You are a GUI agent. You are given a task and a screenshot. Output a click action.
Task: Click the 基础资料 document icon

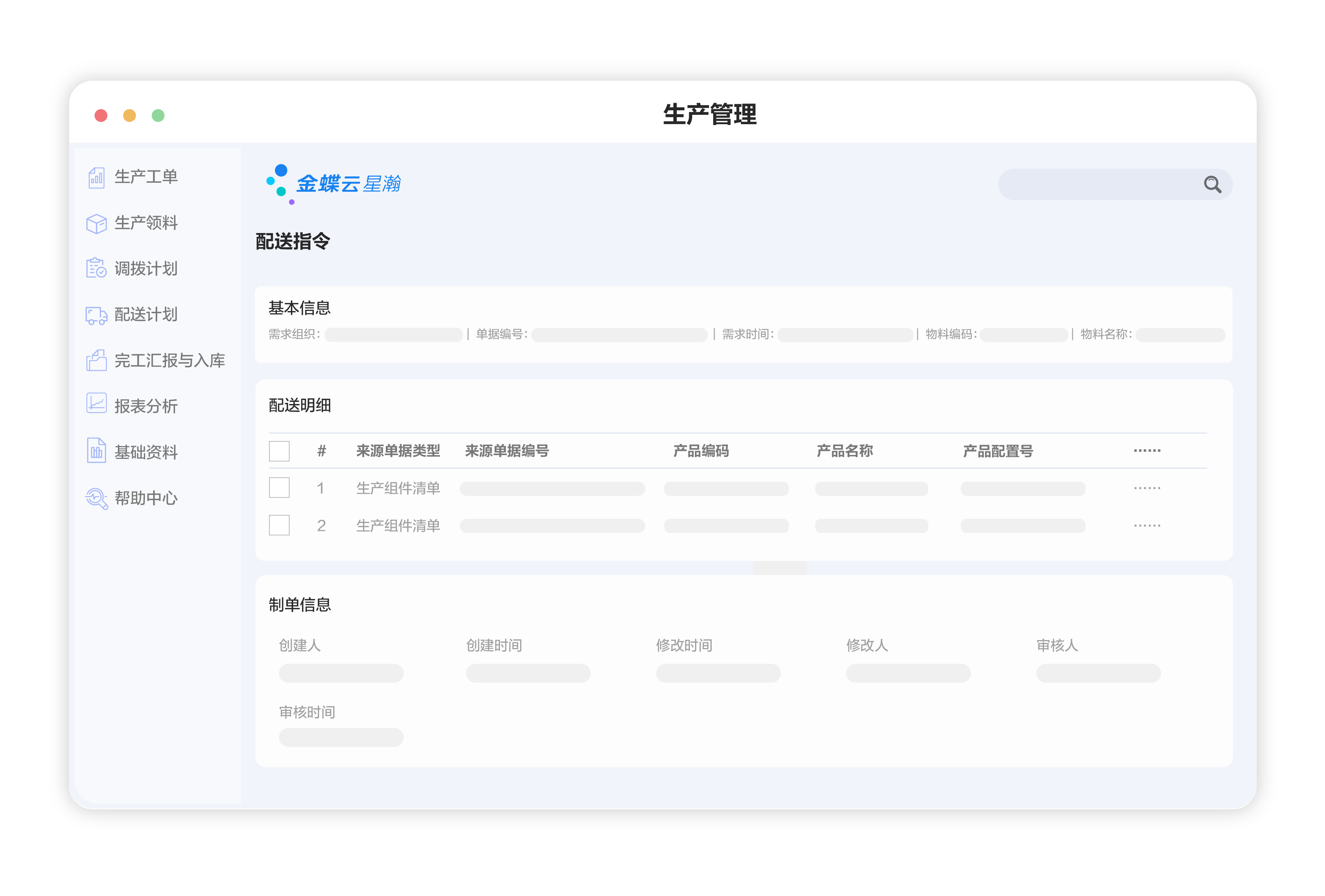pyautogui.click(x=96, y=450)
